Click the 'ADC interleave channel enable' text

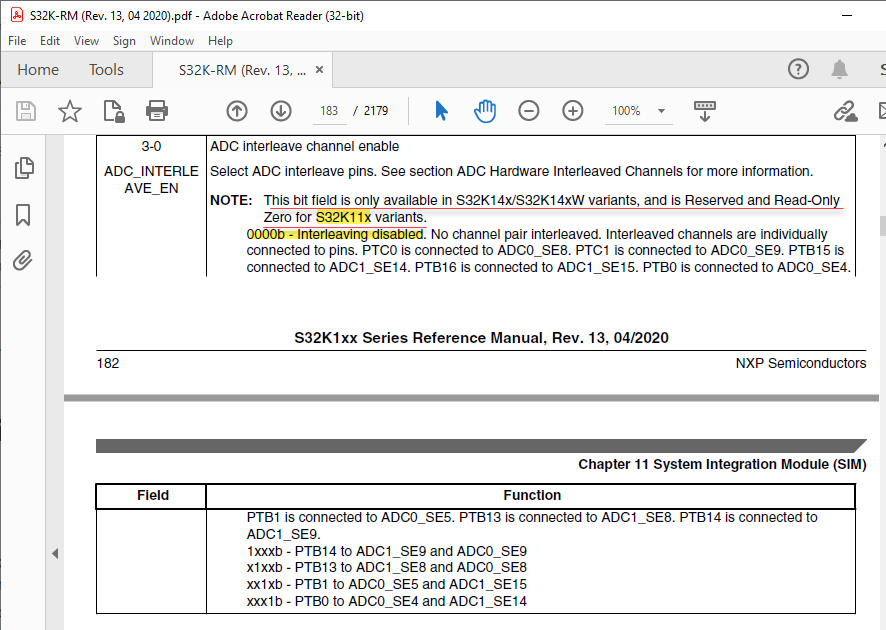coord(305,146)
